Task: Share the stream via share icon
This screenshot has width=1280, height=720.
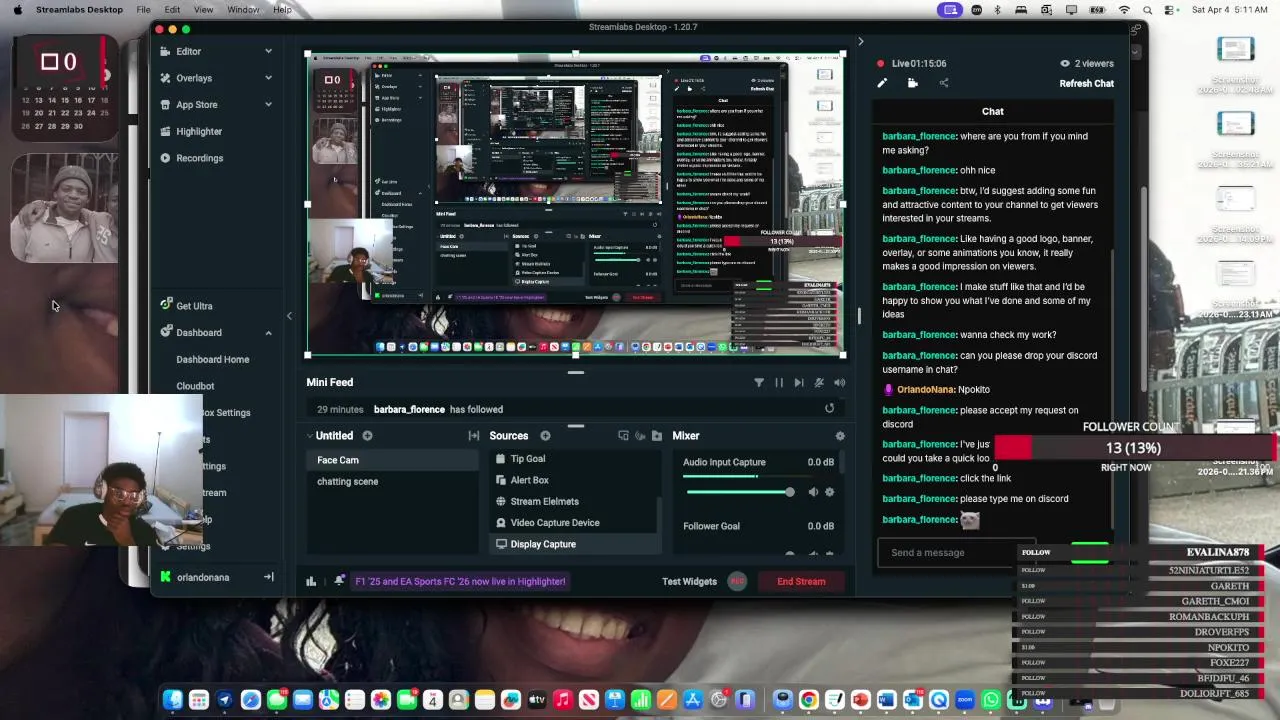Action: click(x=944, y=84)
